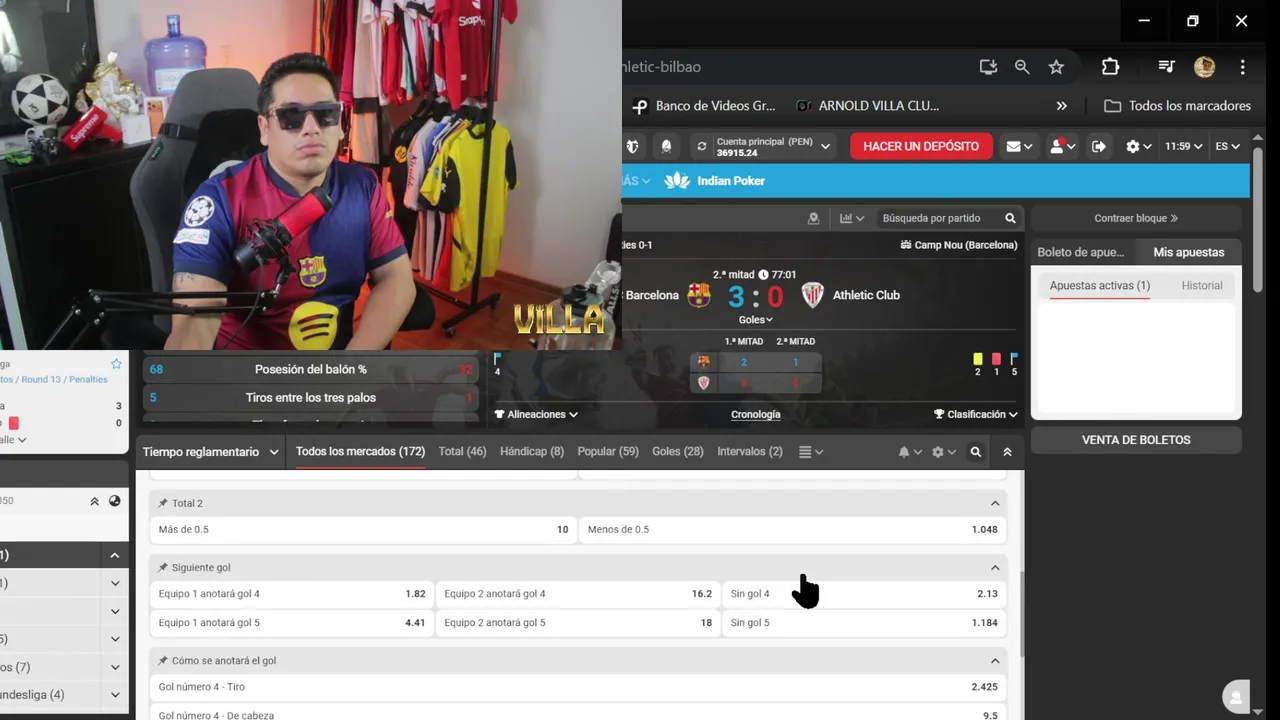This screenshot has height=720, width=1280.
Task: Collapse bet slip with Contraer bloque
Action: click(1136, 218)
